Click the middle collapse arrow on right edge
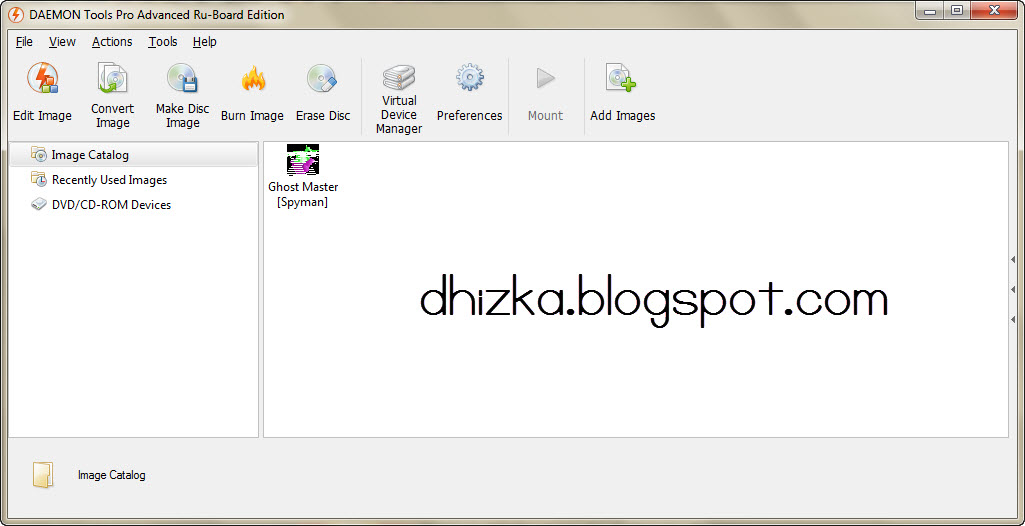1025x526 pixels. (1013, 289)
